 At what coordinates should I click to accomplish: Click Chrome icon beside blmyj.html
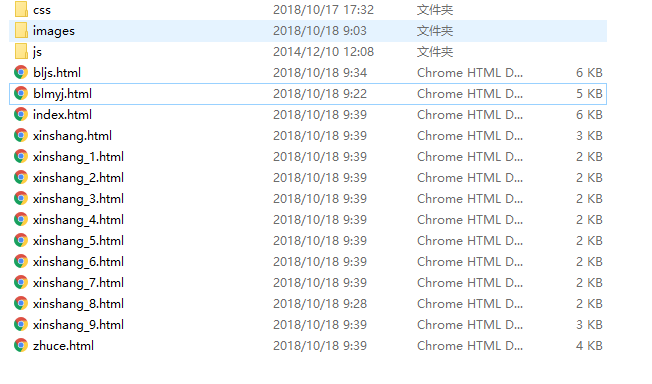pyautogui.click(x=21, y=94)
